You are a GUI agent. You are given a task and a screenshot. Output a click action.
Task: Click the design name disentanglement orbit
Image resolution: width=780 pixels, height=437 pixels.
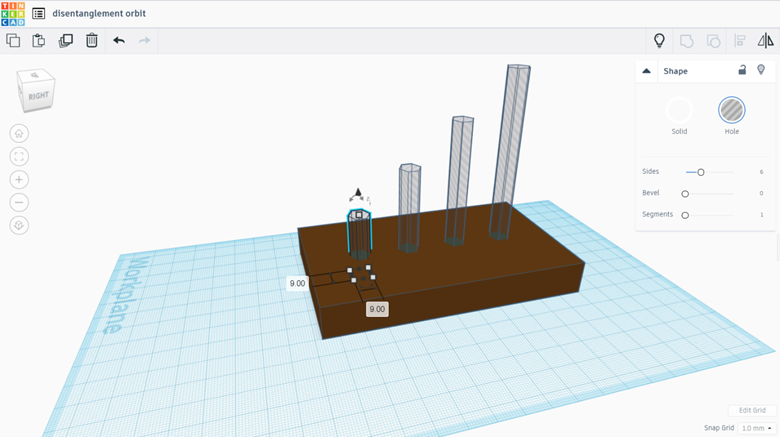pos(99,13)
